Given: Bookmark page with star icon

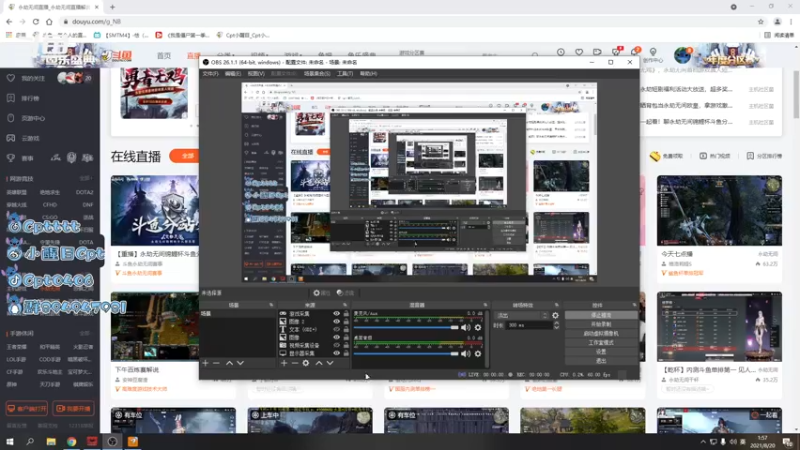Looking at the screenshot, I should [761, 21].
